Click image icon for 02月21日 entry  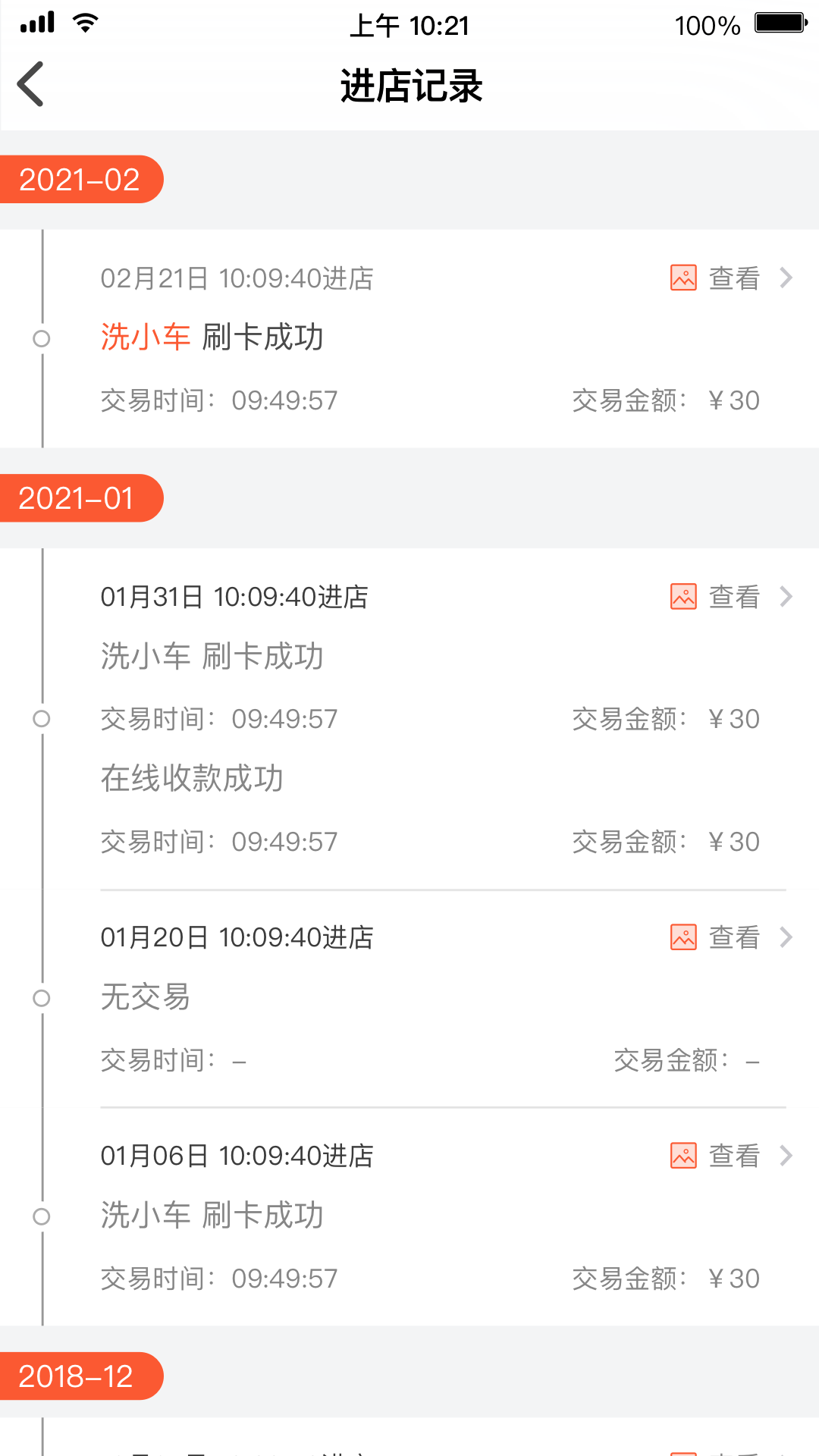[x=683, y=278]
